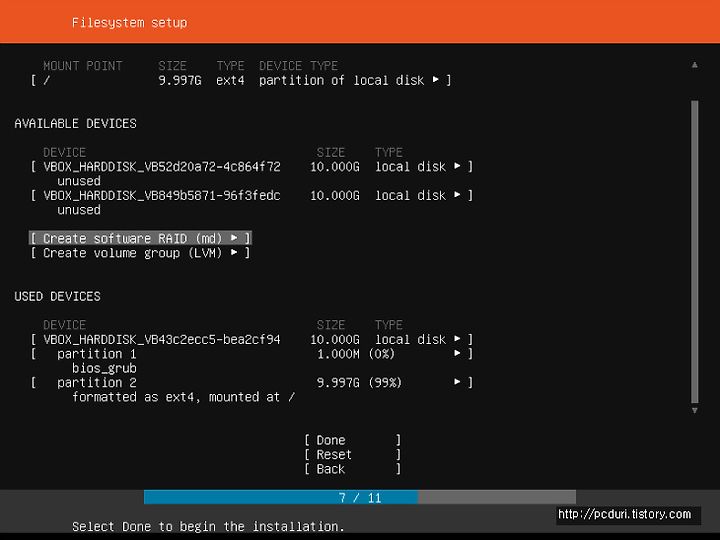Click the vertical scrollbar thumb
Screen dimensions: 720x540
[695, 252]
